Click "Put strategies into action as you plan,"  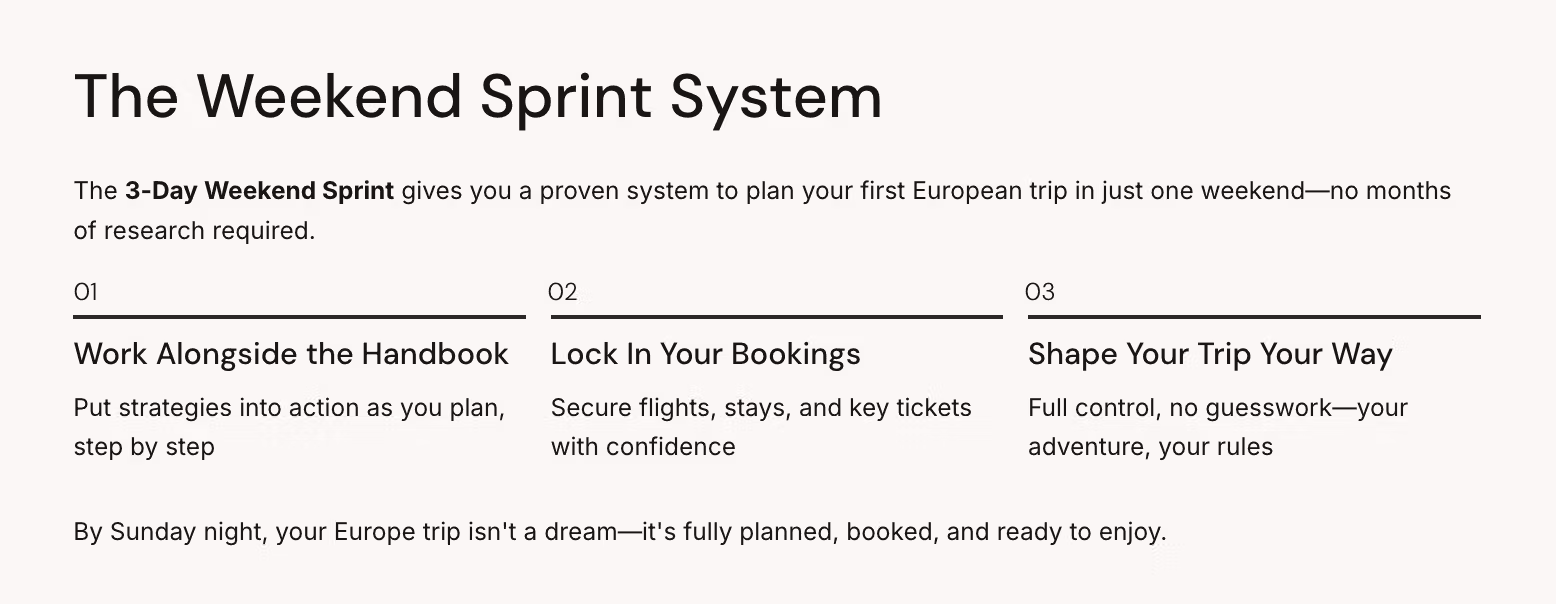point(289,408)
